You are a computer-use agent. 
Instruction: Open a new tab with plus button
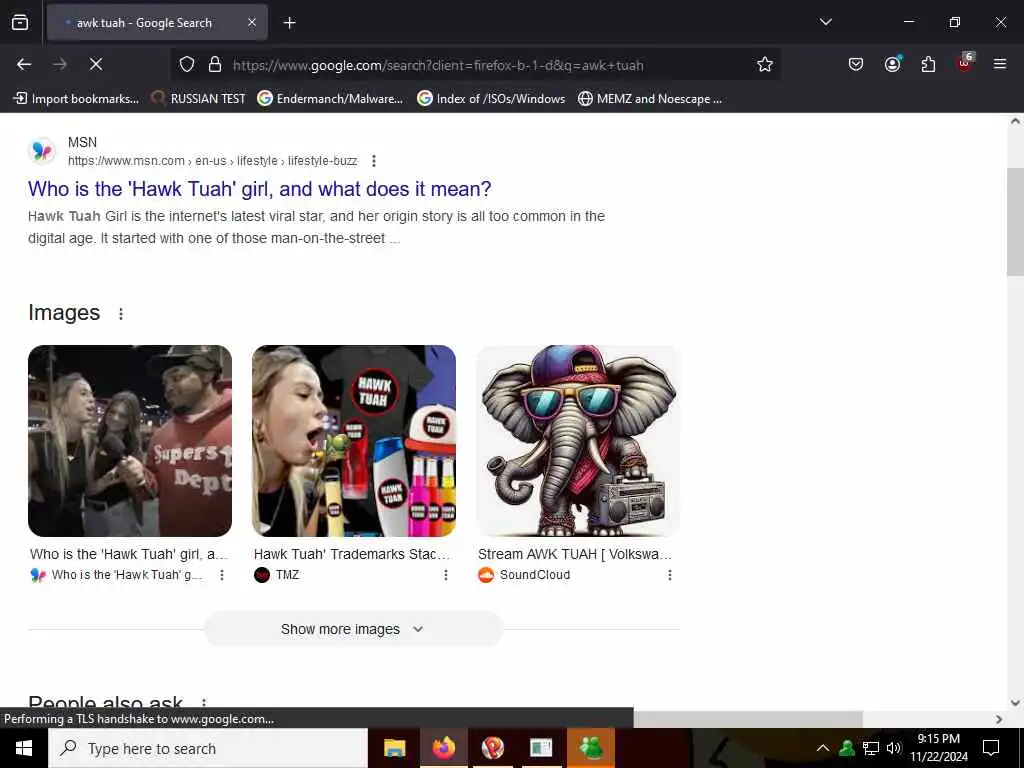pos(289,23)
